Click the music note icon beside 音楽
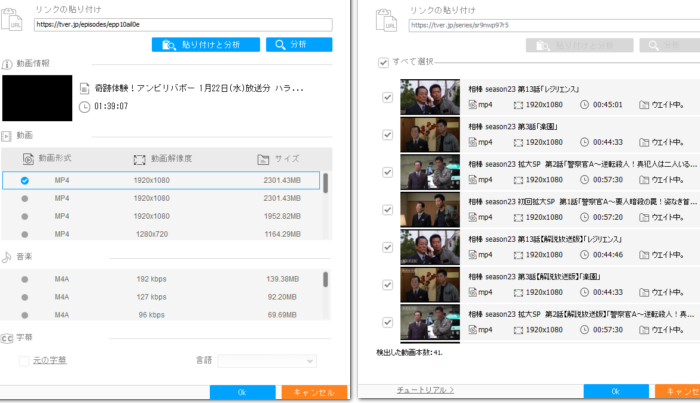Viewport: 700px width, 403px height. pos(7,257)
